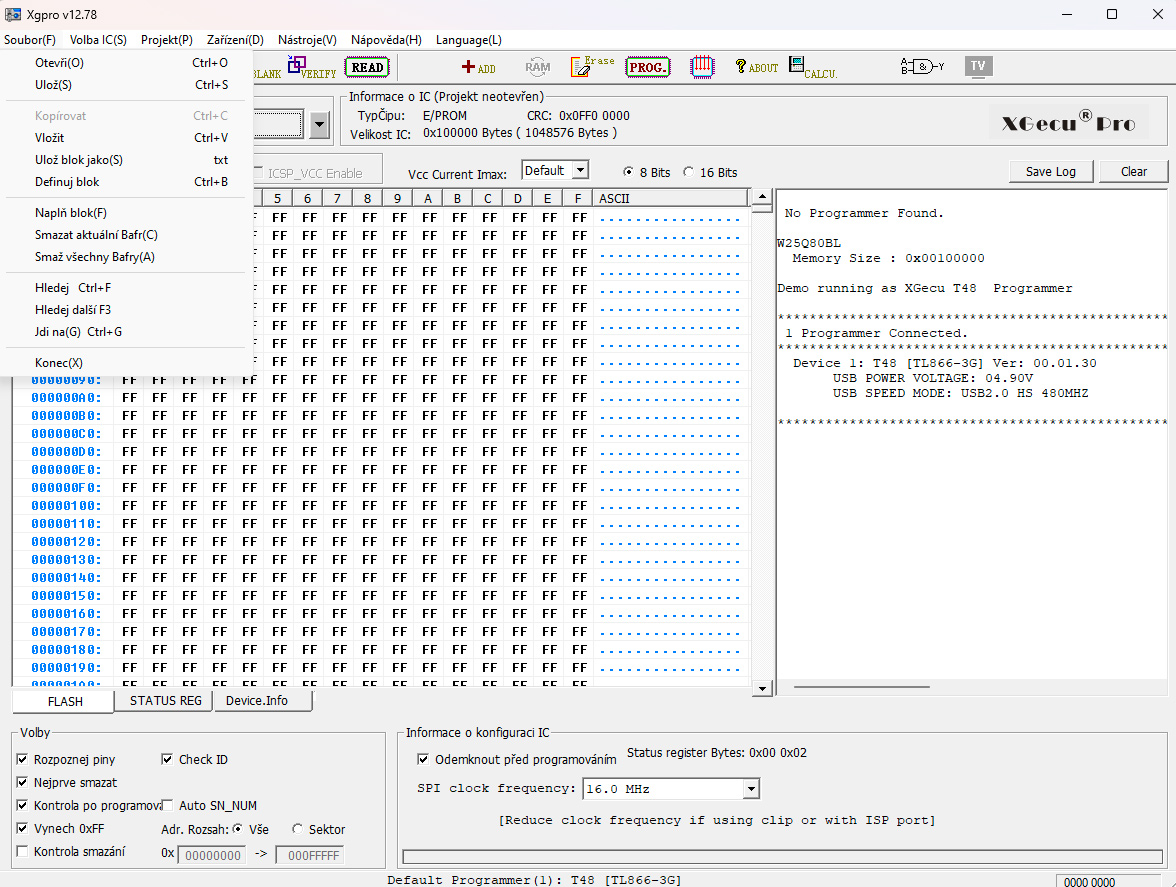Viewport: 1176px width, 887px height.
Task: Toggle Kontrola po programování checkbox
Action: click(22, 805)
